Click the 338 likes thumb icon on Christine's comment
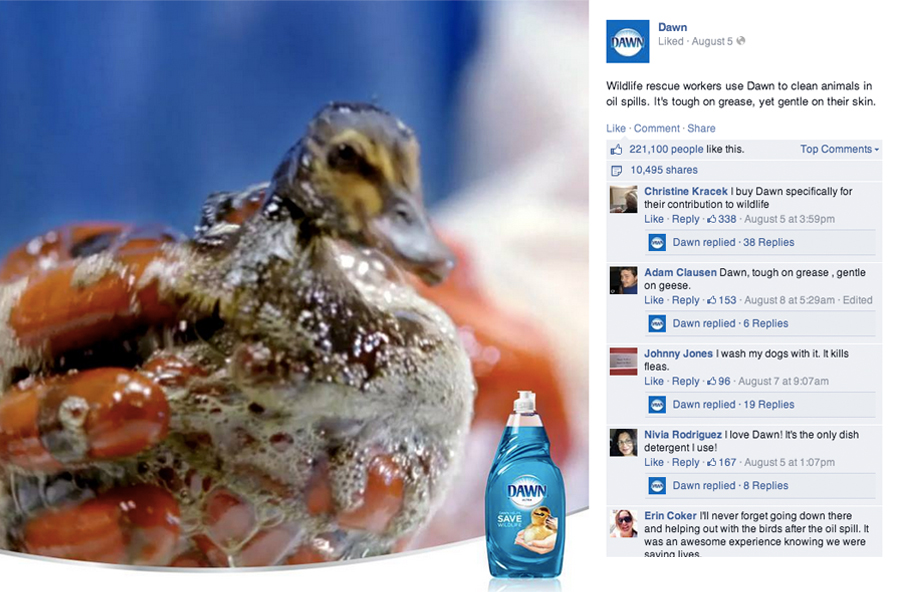900x592 pixels. pos(712,219)
